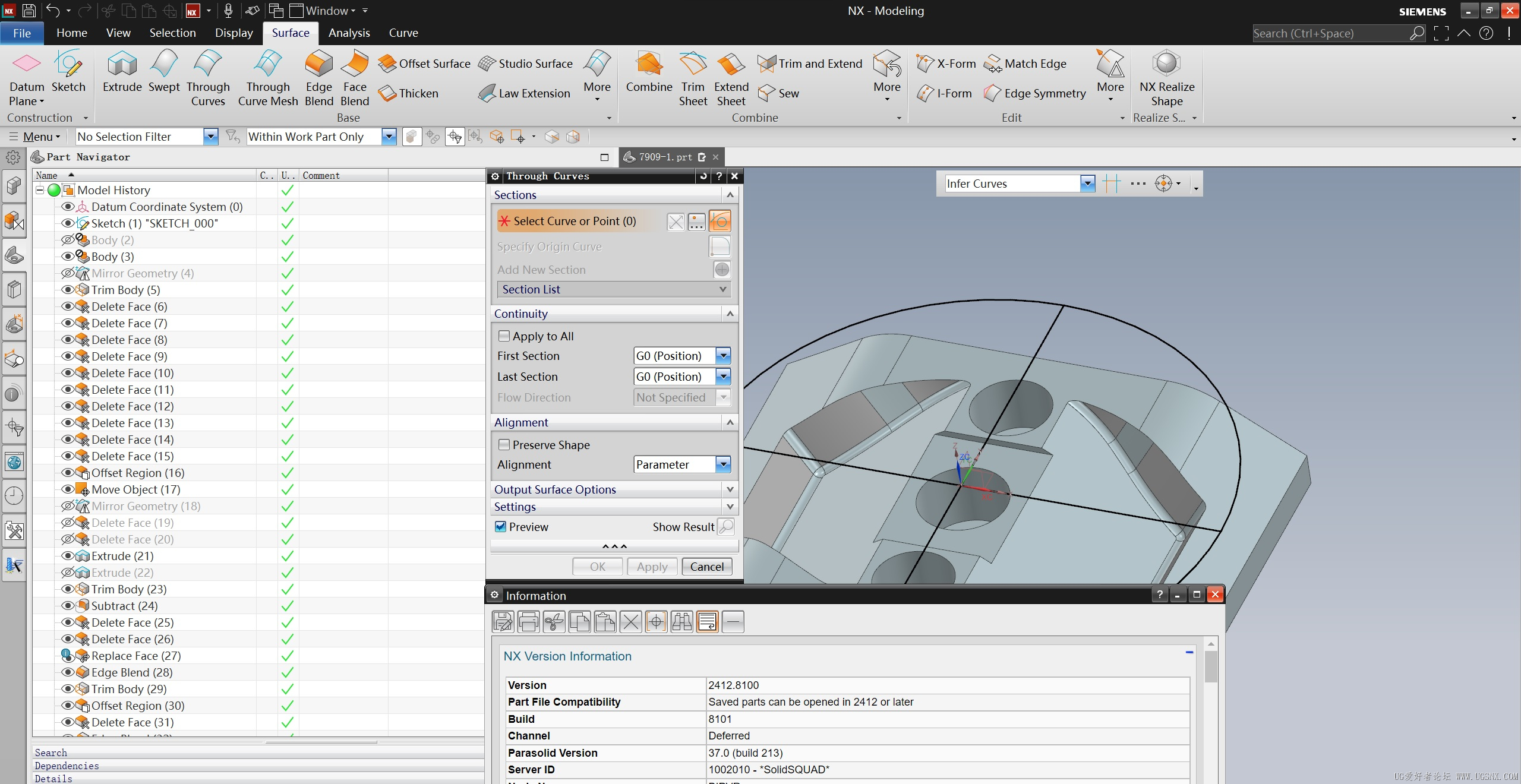1521x784 pixels.
Task: Open the Display ribbon tab
Action: coord(234,33)
